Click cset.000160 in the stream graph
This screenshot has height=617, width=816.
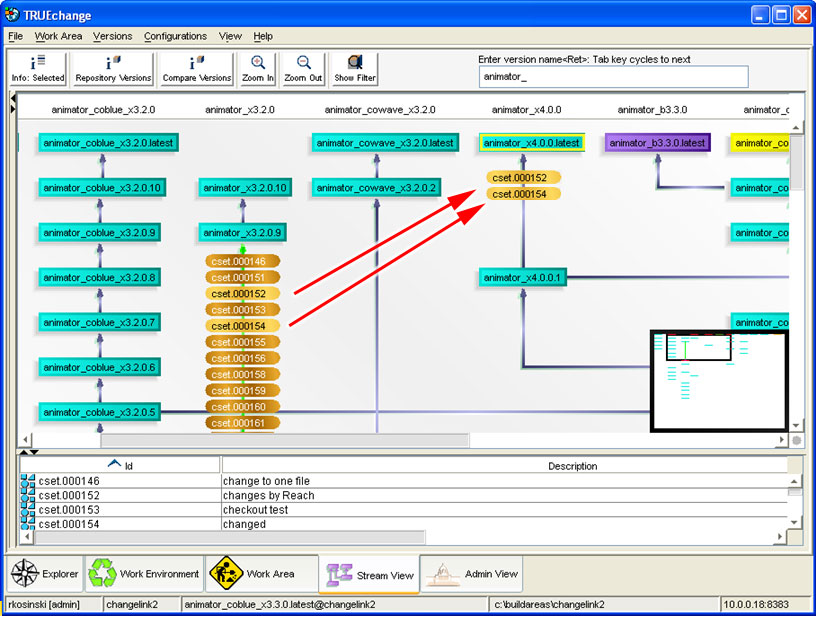coord(243,406)
